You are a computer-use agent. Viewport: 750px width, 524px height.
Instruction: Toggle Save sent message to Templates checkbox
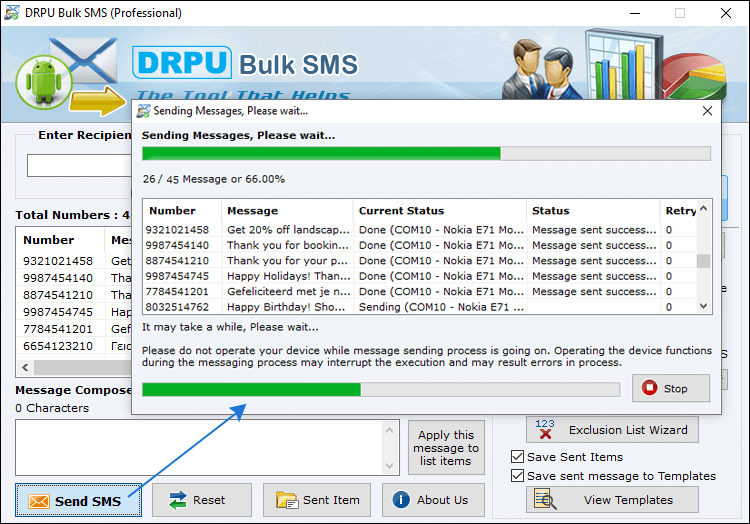click(517, 476)
